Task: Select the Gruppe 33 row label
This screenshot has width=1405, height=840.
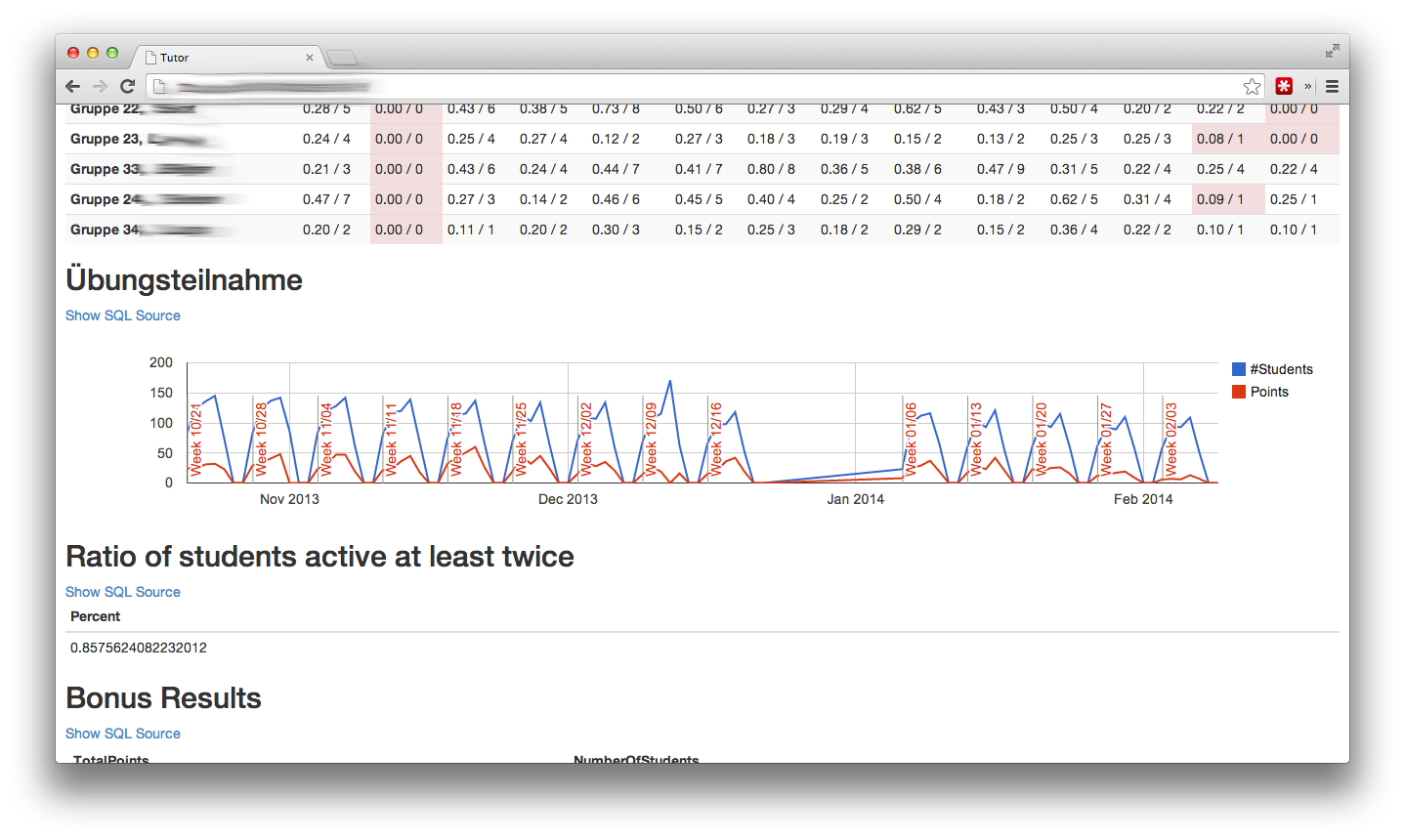Action: pos(106,169)
